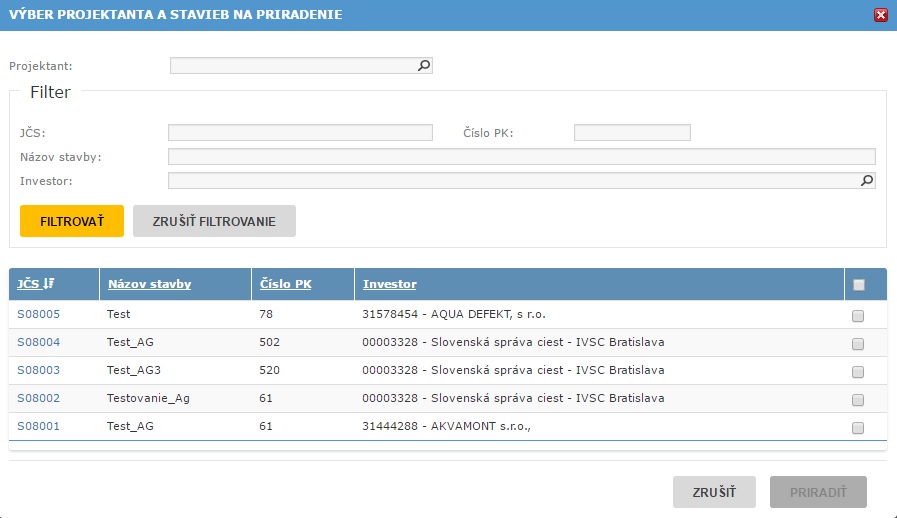The height and width of the screenshot is (518, 897).
Task: Close the dialog with the red X
Action: coord(881,15)
